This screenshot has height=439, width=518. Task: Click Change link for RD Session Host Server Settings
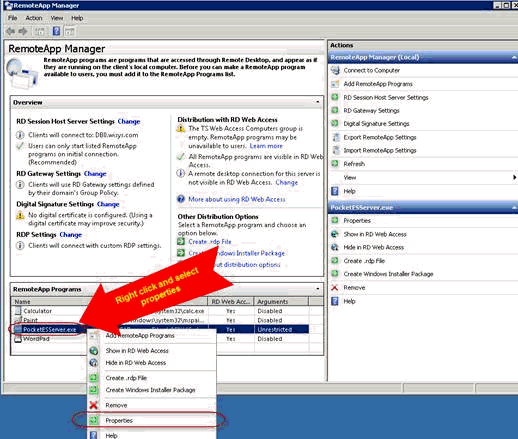click(x=129, y=121)
